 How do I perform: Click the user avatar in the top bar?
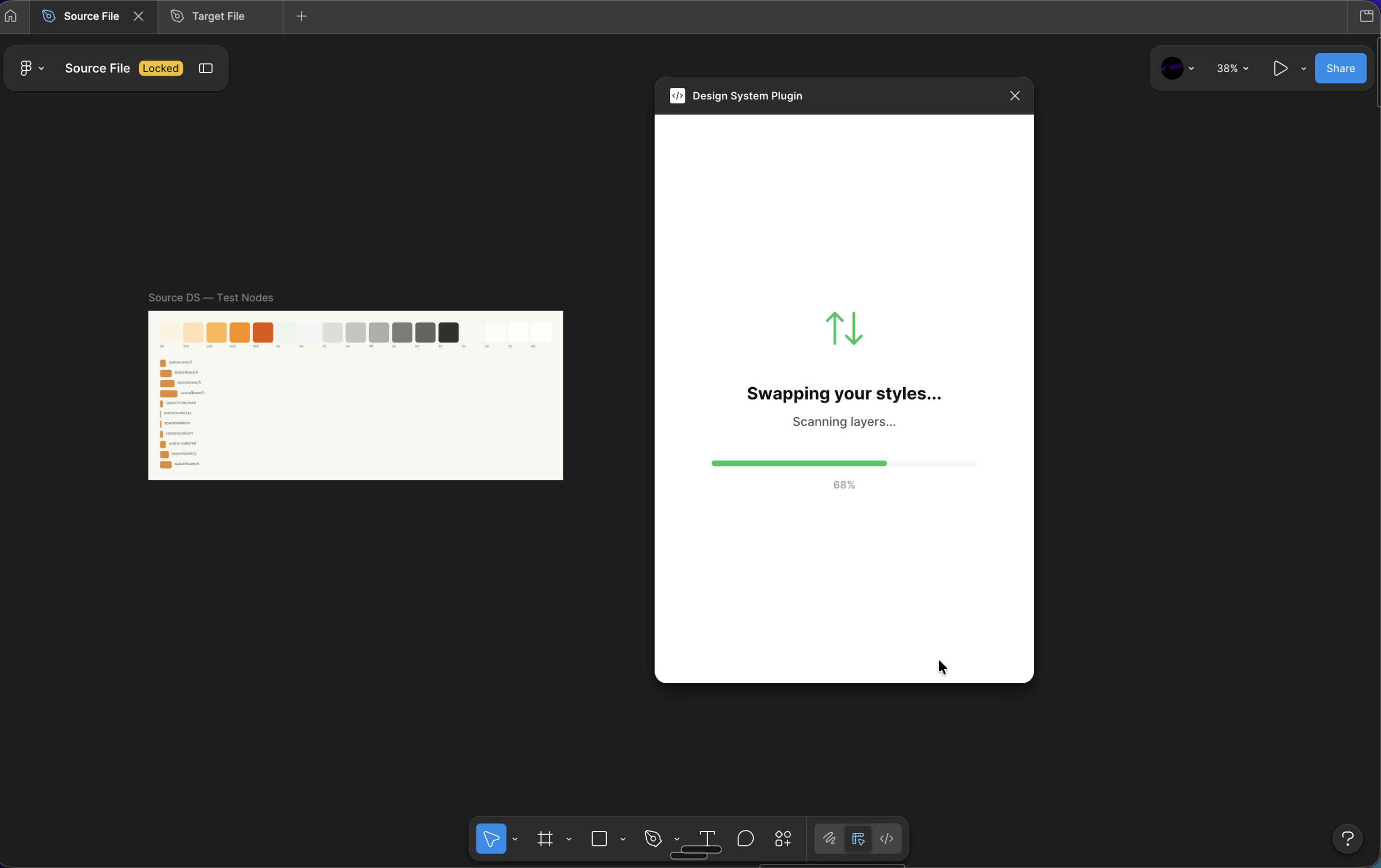(1172, 68)
